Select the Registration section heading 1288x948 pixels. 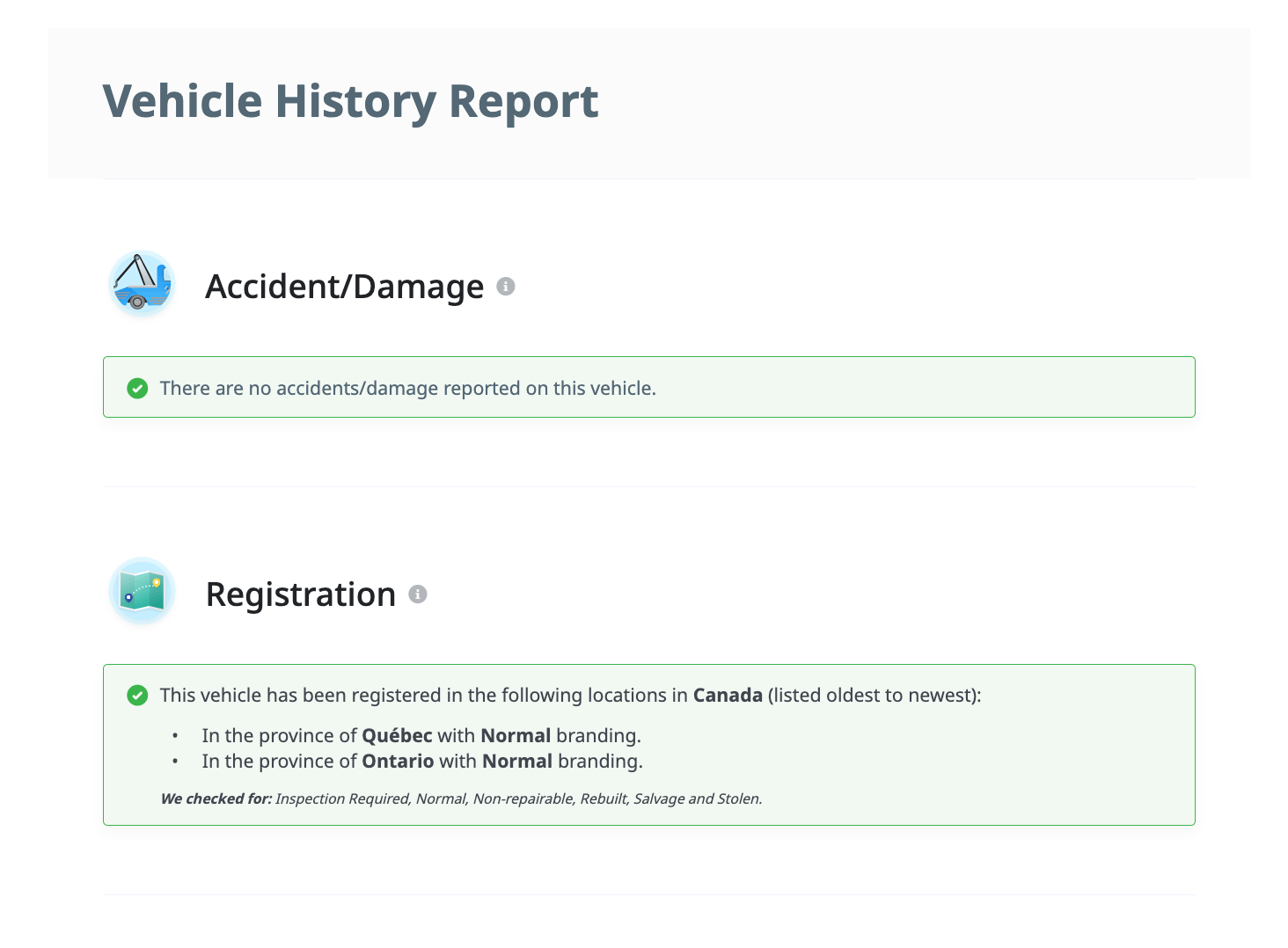click(300, 594)
